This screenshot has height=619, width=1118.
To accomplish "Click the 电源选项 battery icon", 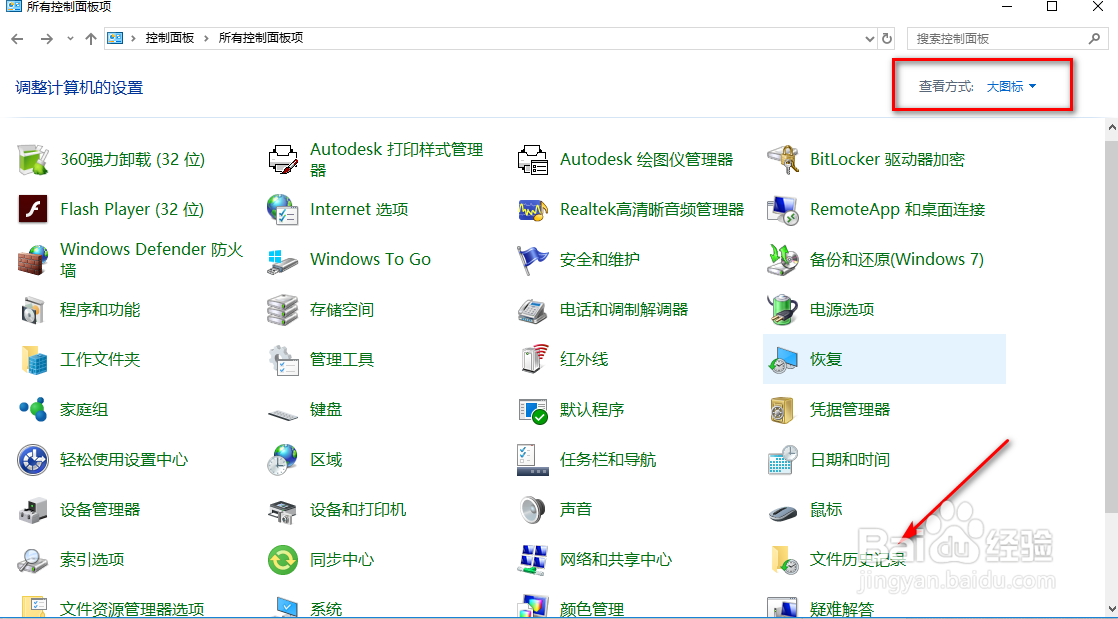I will click(x=782, y=310).
